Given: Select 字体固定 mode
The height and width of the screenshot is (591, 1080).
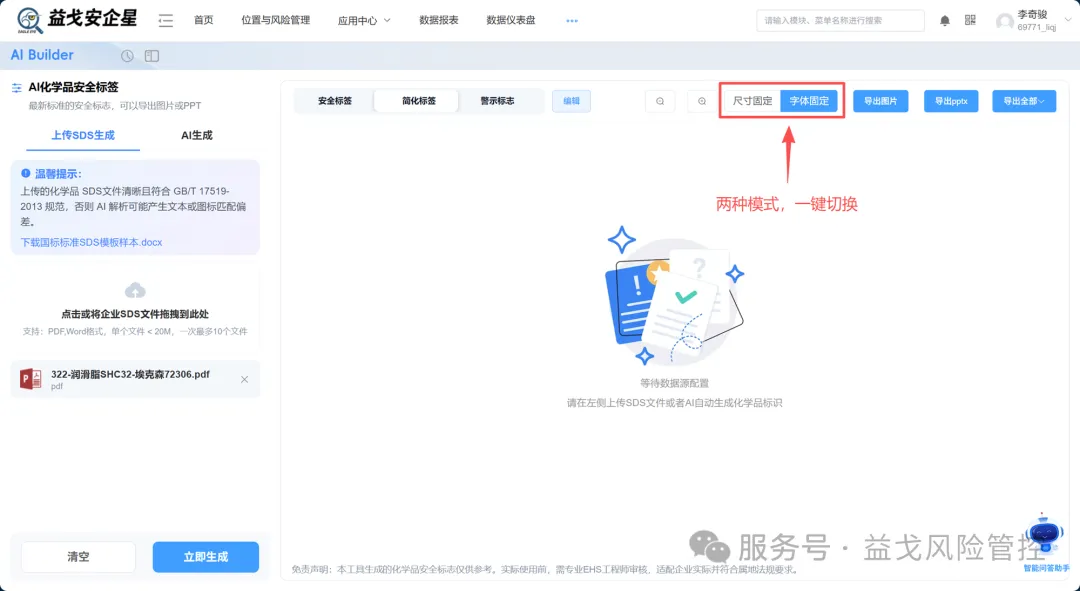Looking at the screenshot, I should pyautogui.click(x=809, y=101).
